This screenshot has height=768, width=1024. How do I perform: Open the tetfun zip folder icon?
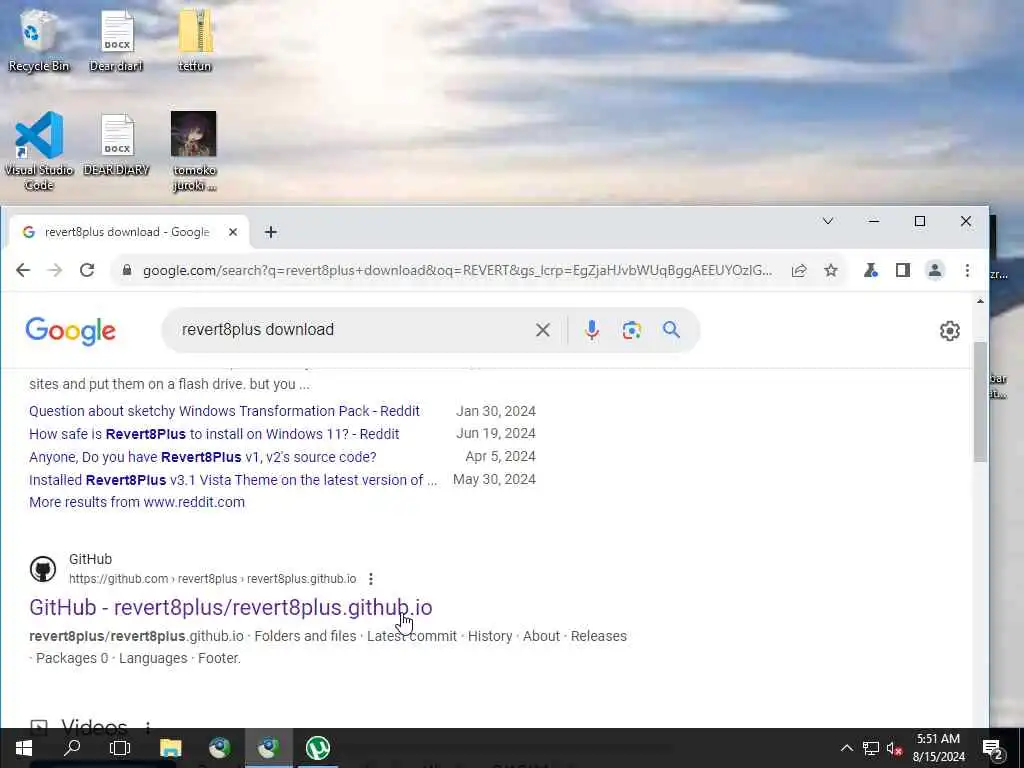click(x=195, y=40)
